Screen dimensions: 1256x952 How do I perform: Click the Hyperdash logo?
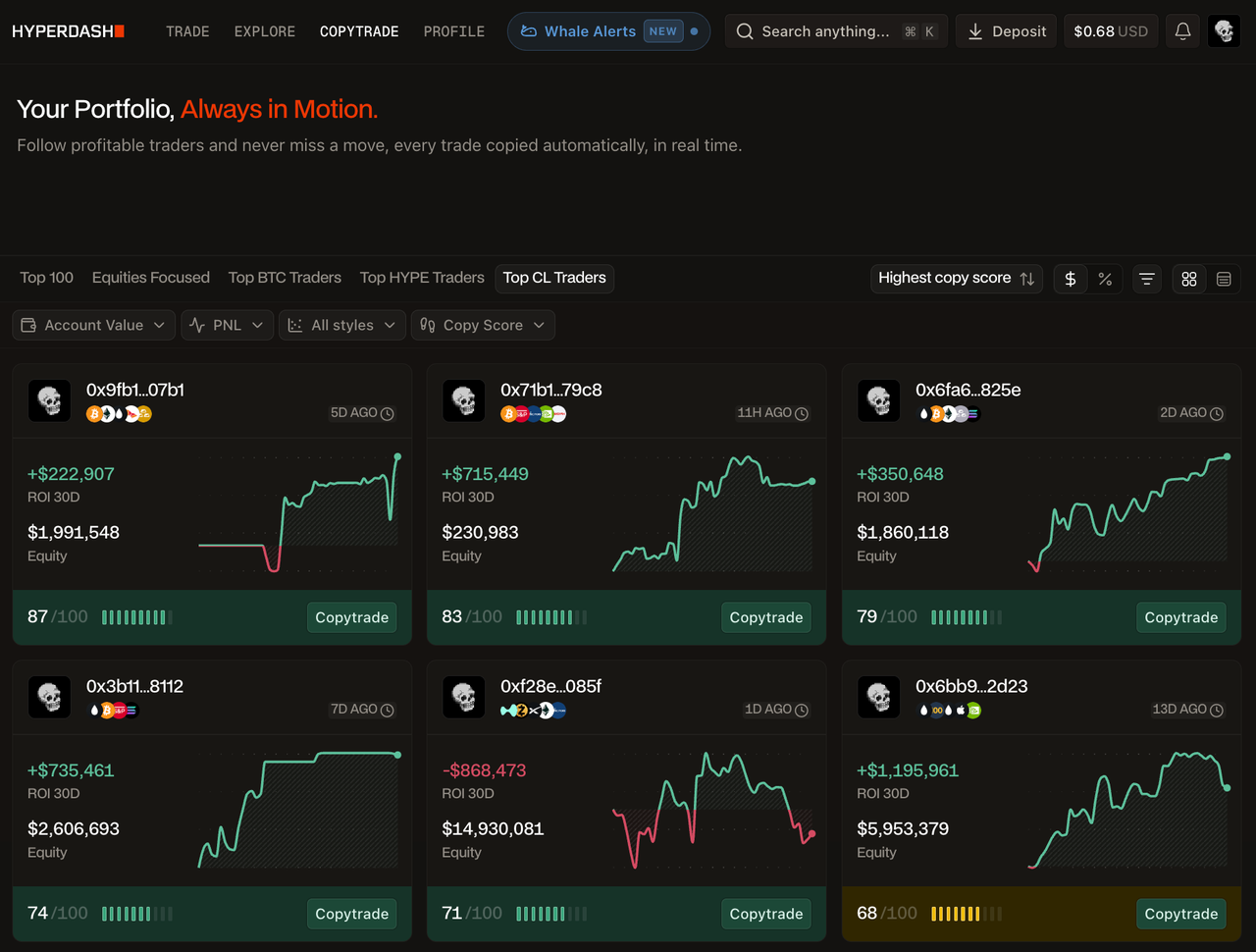coord(68,31)
